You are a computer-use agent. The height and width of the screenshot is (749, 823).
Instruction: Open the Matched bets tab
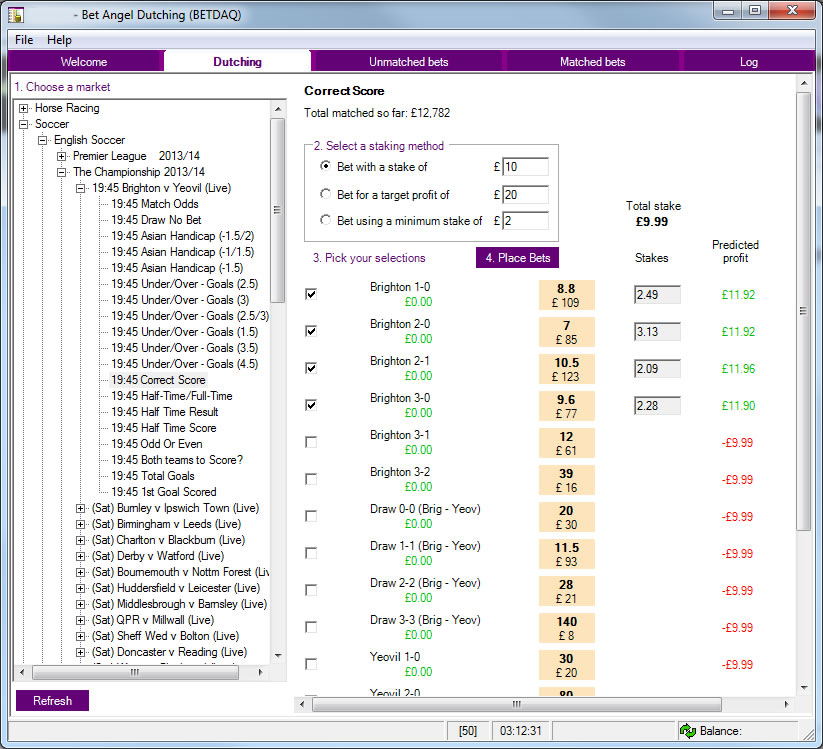tap(592, 62)
